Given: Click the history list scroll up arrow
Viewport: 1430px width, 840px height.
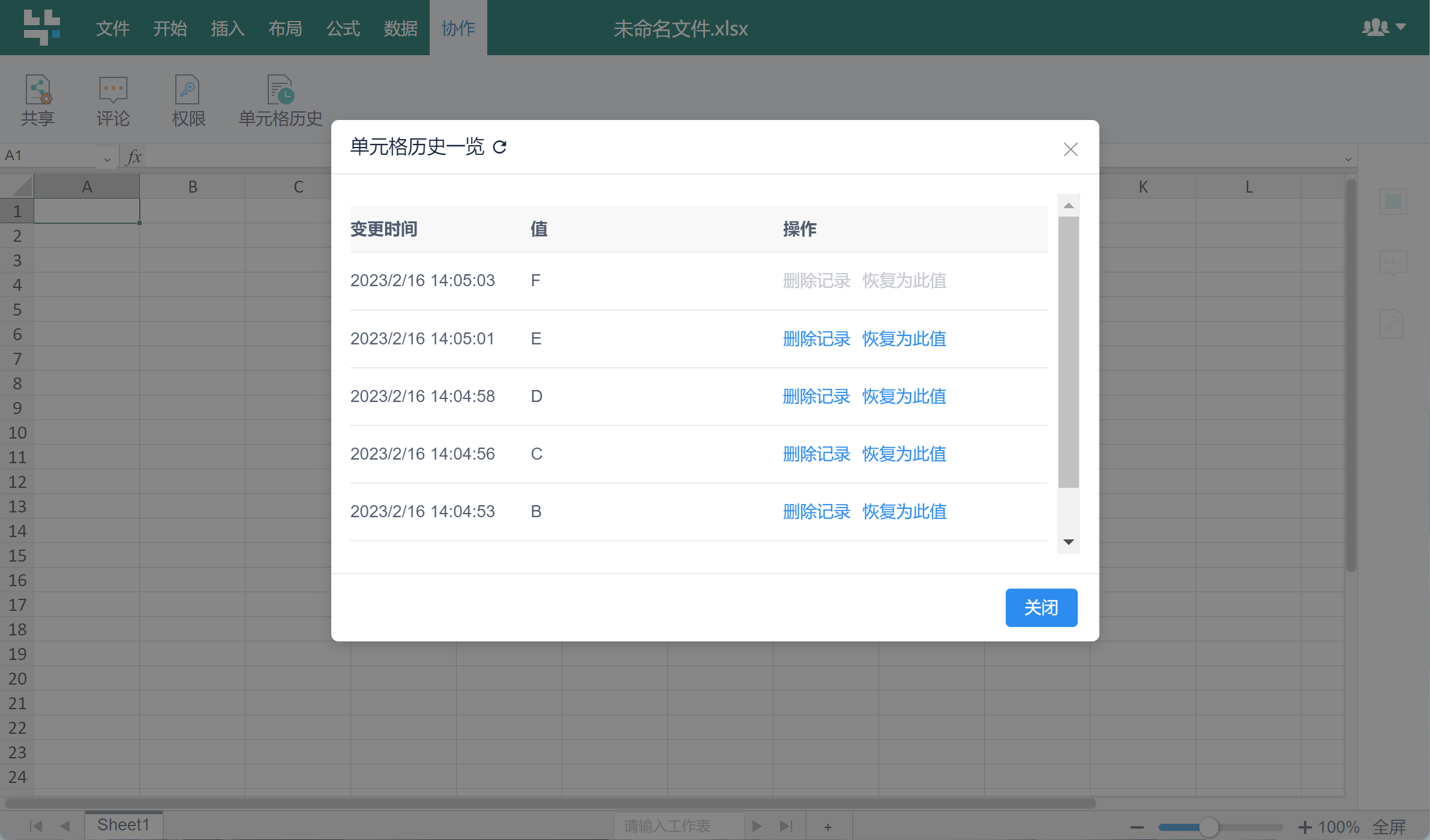Looking at the screenshot, I should coord(1068,206).
